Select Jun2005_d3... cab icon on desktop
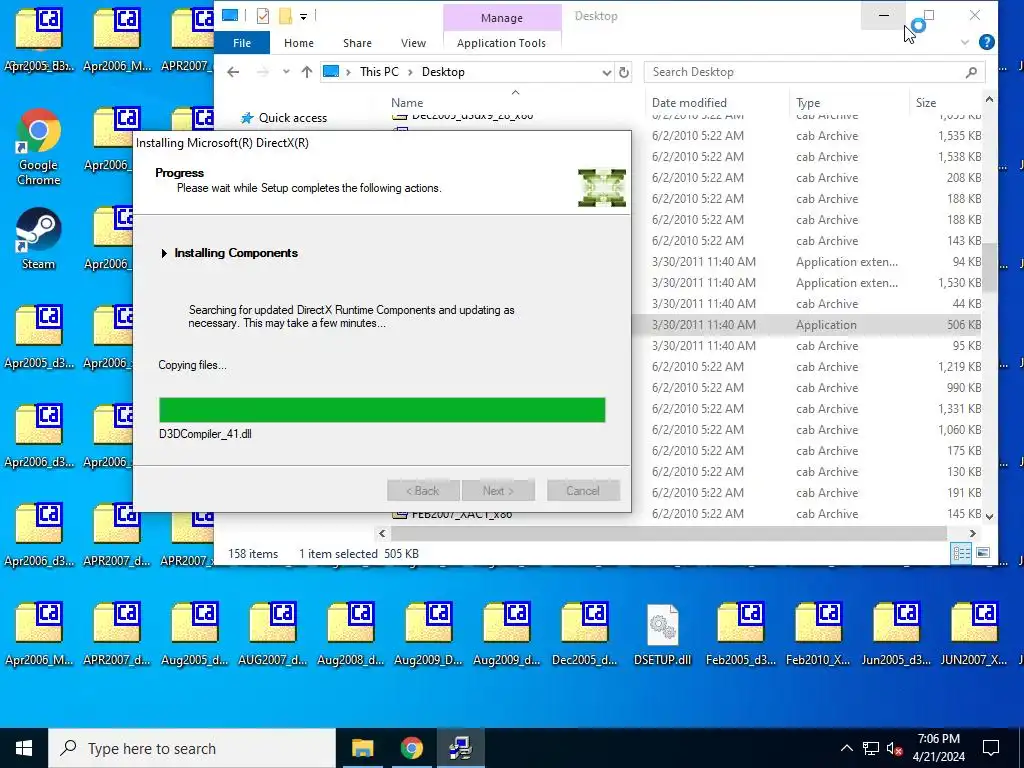The image size is (1024, 768). [896, 633]
